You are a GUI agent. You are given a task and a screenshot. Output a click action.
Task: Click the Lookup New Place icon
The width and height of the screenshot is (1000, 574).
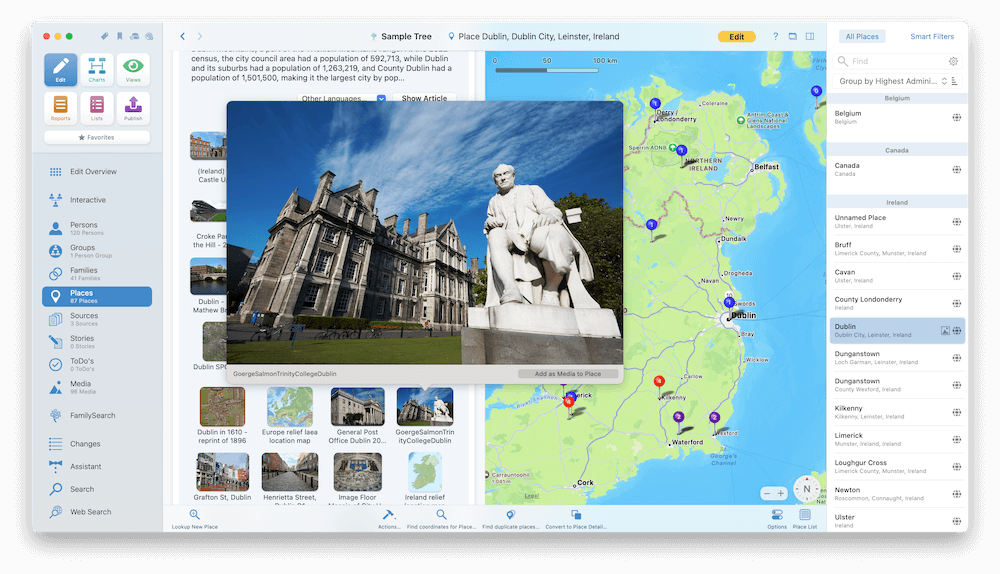[x=194, y=516]
